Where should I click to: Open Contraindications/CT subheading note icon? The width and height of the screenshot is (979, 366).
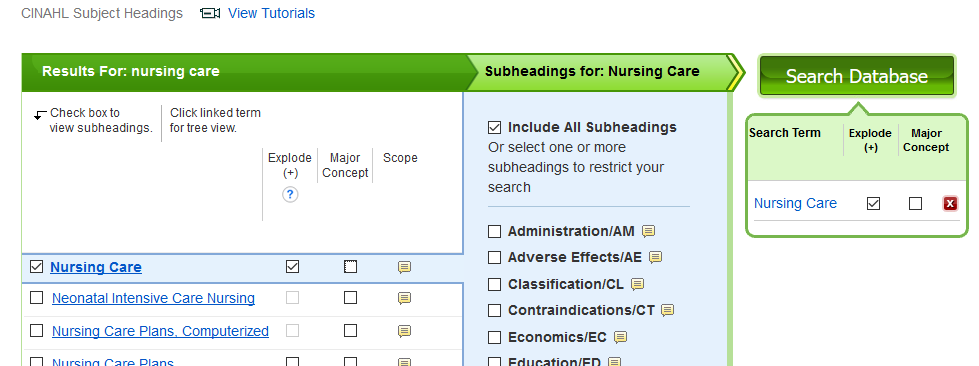click(667, 310)
